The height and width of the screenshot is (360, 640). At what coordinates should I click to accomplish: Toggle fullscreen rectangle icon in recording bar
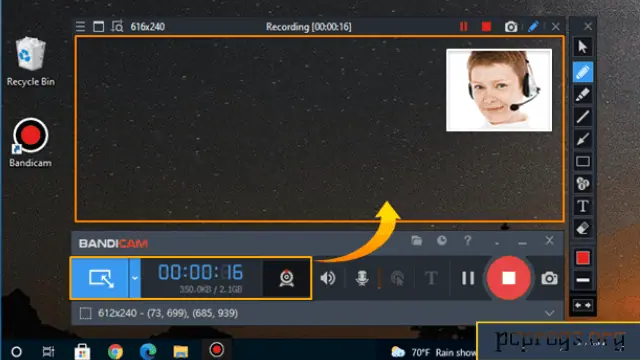tap(98, 27)
